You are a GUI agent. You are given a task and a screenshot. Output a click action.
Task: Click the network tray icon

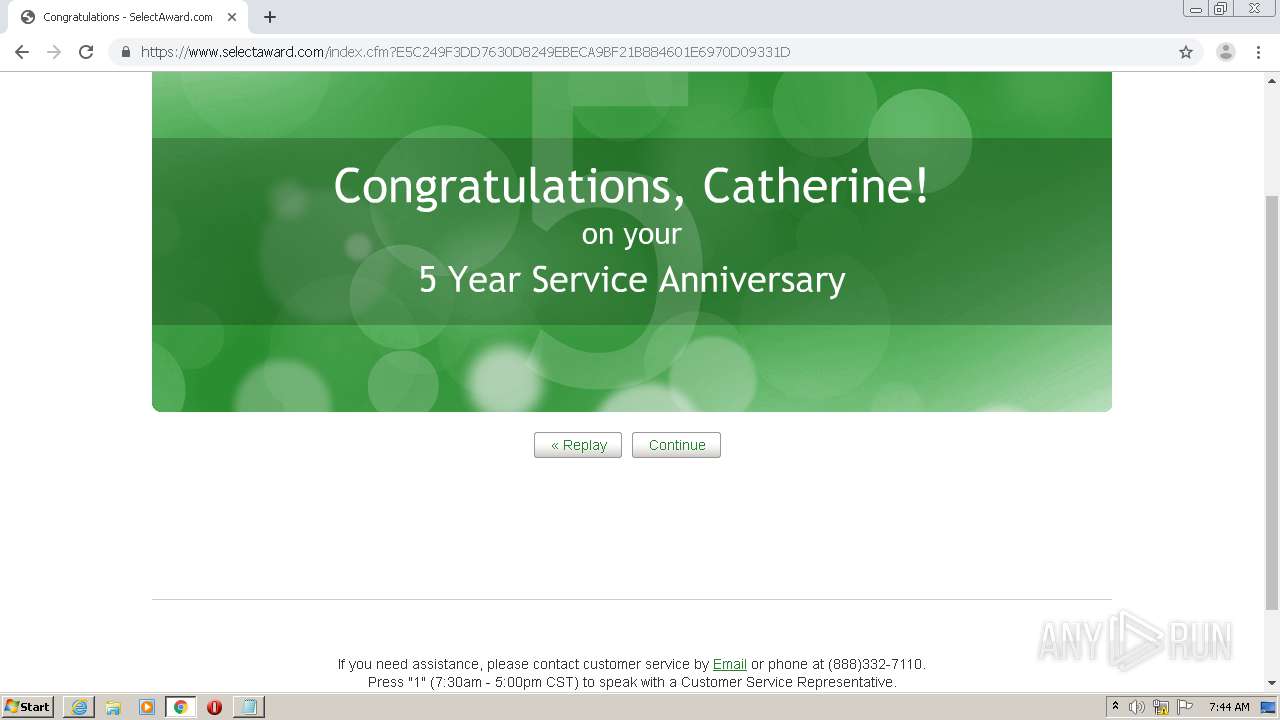click(1161, 707)
